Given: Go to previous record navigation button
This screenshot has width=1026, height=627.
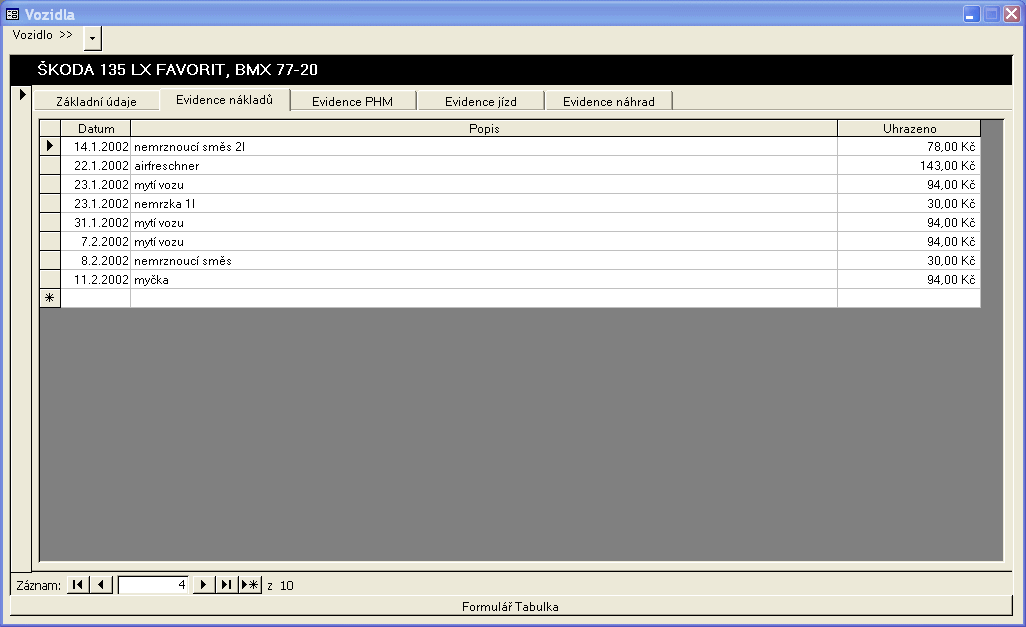Looking at the screenshot, I should pyautogui.click(x=102, y=585).
